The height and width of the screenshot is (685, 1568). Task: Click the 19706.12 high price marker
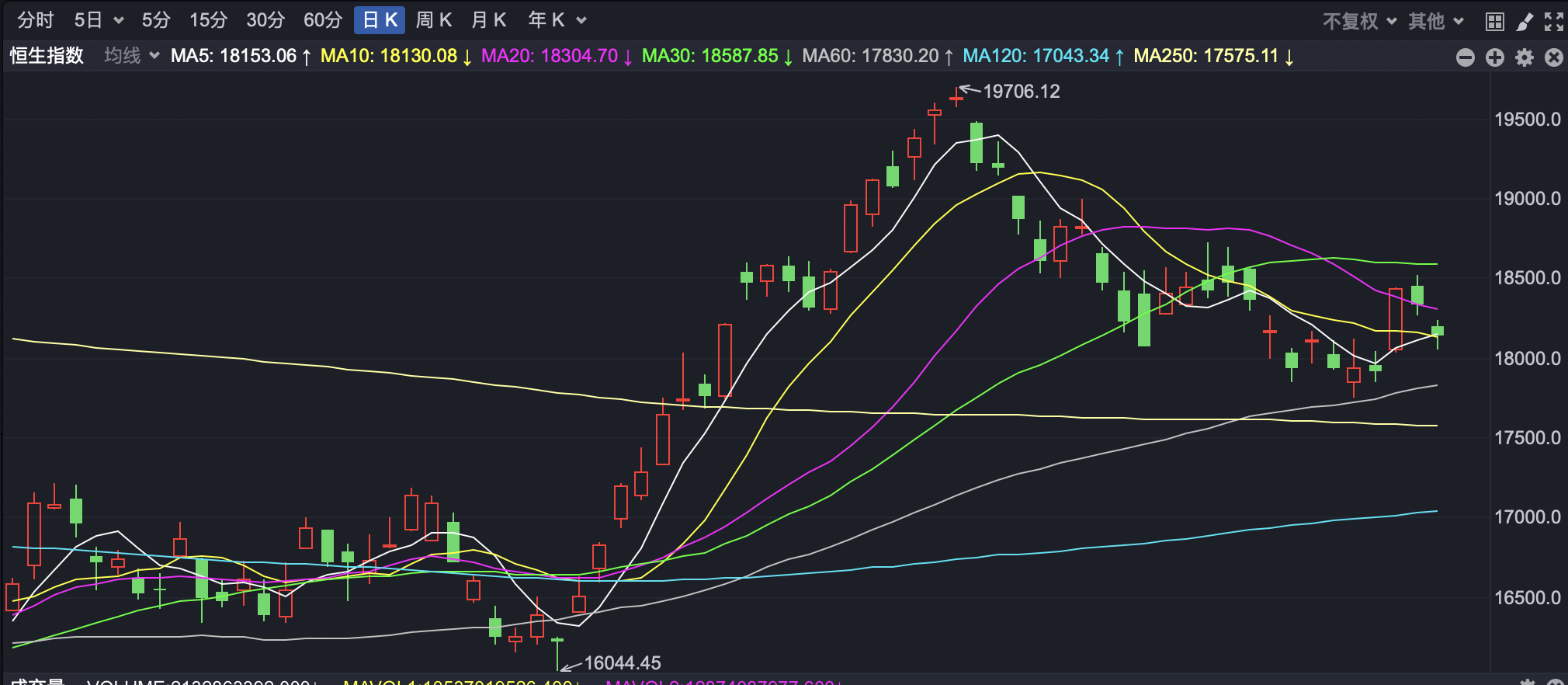[x=1022, y=92]
